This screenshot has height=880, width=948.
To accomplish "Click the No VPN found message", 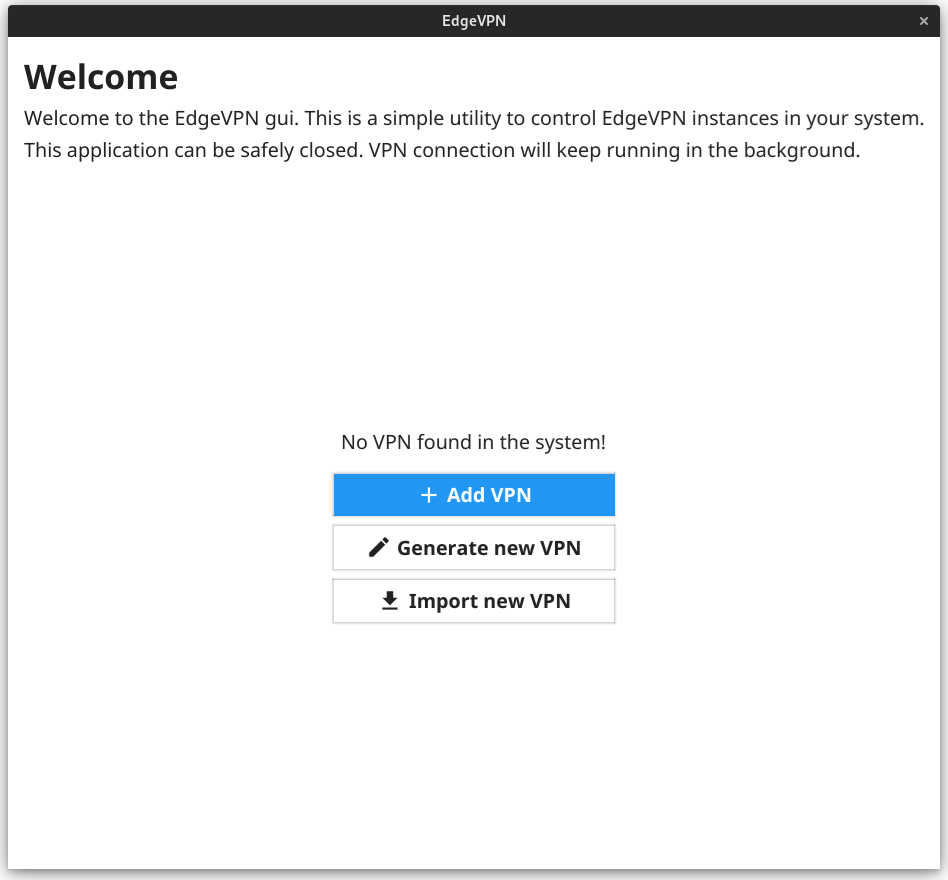I will point(474,441).
